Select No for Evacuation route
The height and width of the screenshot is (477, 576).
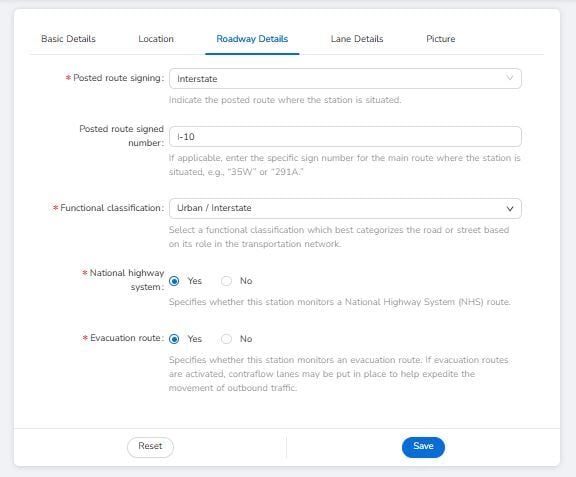coord(226,339)
